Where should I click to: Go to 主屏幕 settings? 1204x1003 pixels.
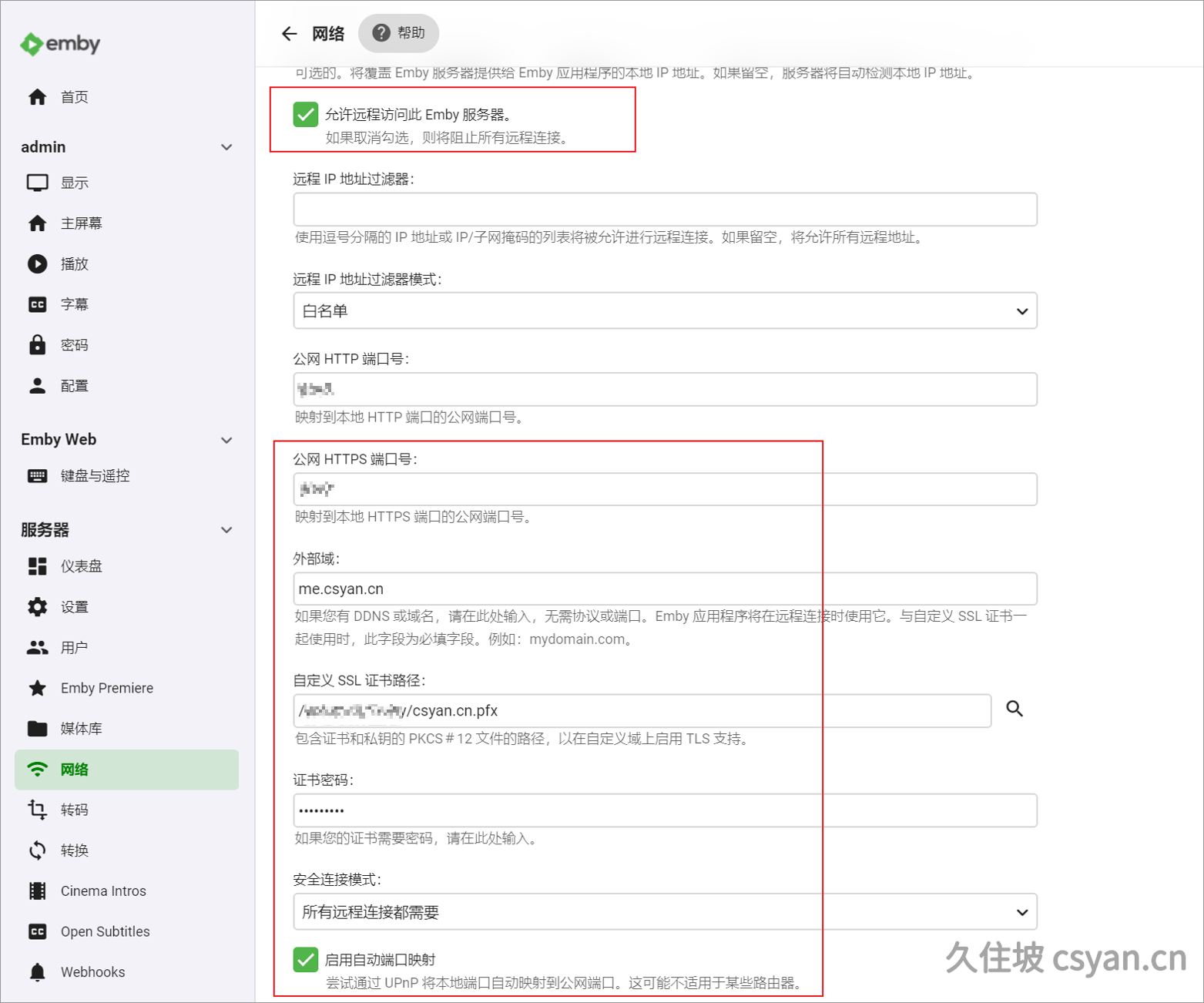(127, 223)
